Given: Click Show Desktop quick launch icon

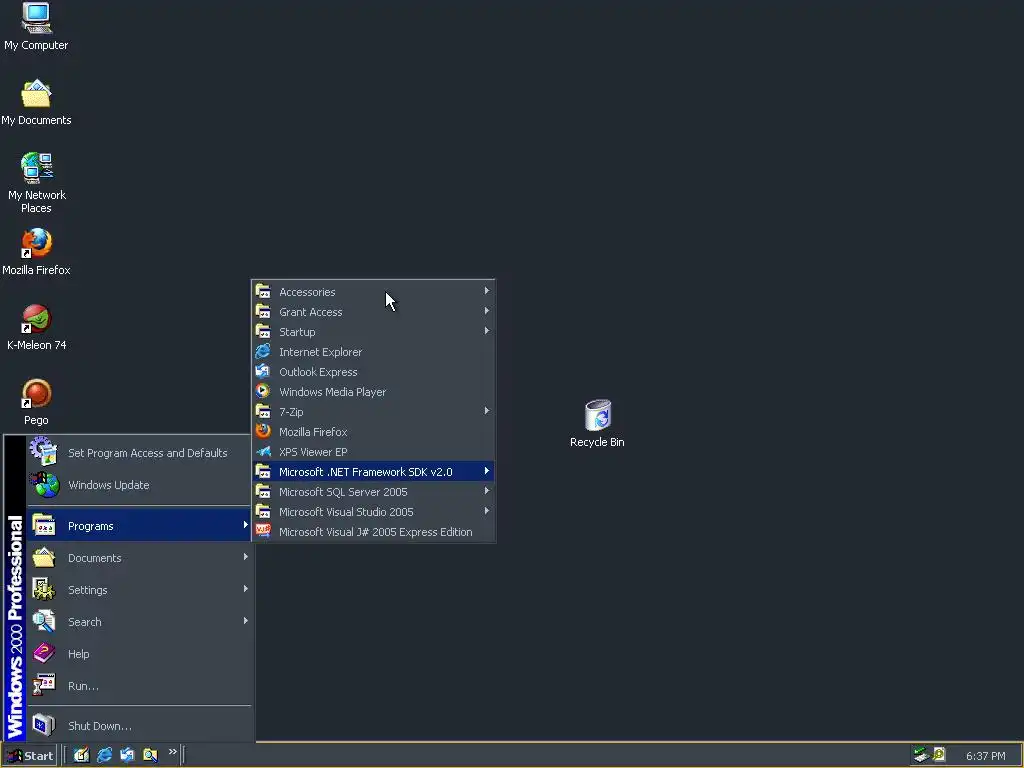Looking at the screenshot, I should 82,755.
